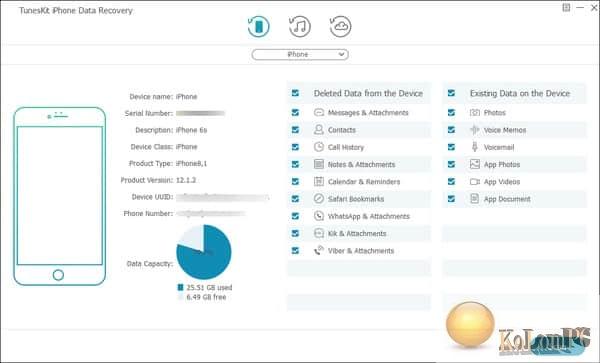This screenshot has height=363, width=600.
Task: Select Recover from iCloud backup icon
Action: click(x=340, y=26)
